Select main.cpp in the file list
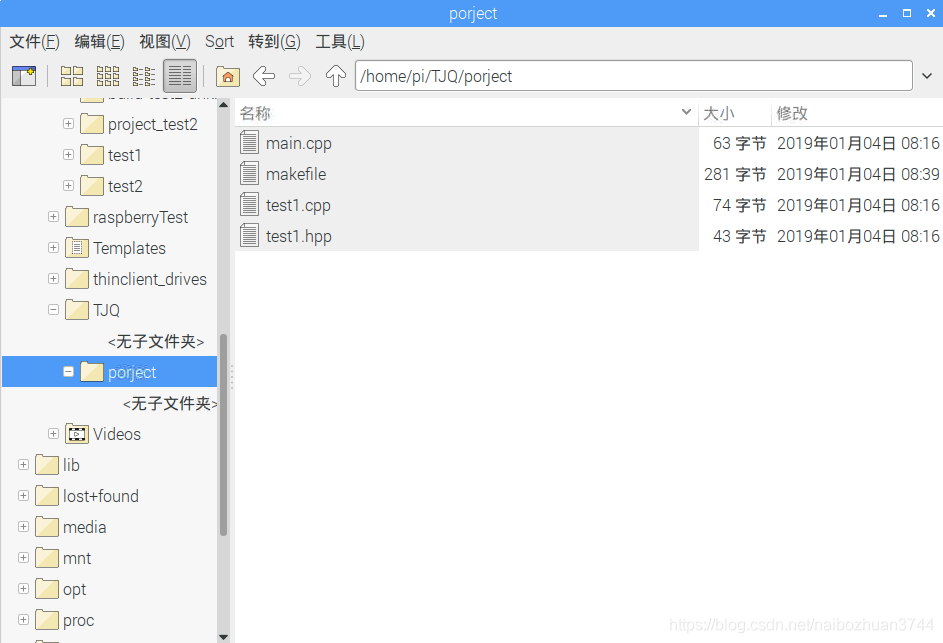 (x=296, y=142)
